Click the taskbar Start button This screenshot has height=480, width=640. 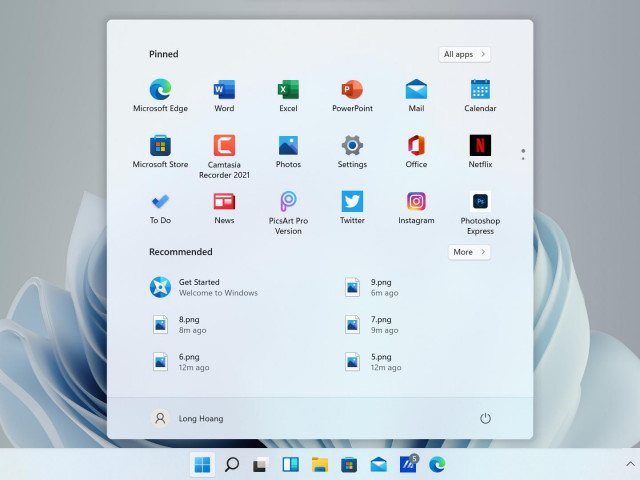click(202, 464)
